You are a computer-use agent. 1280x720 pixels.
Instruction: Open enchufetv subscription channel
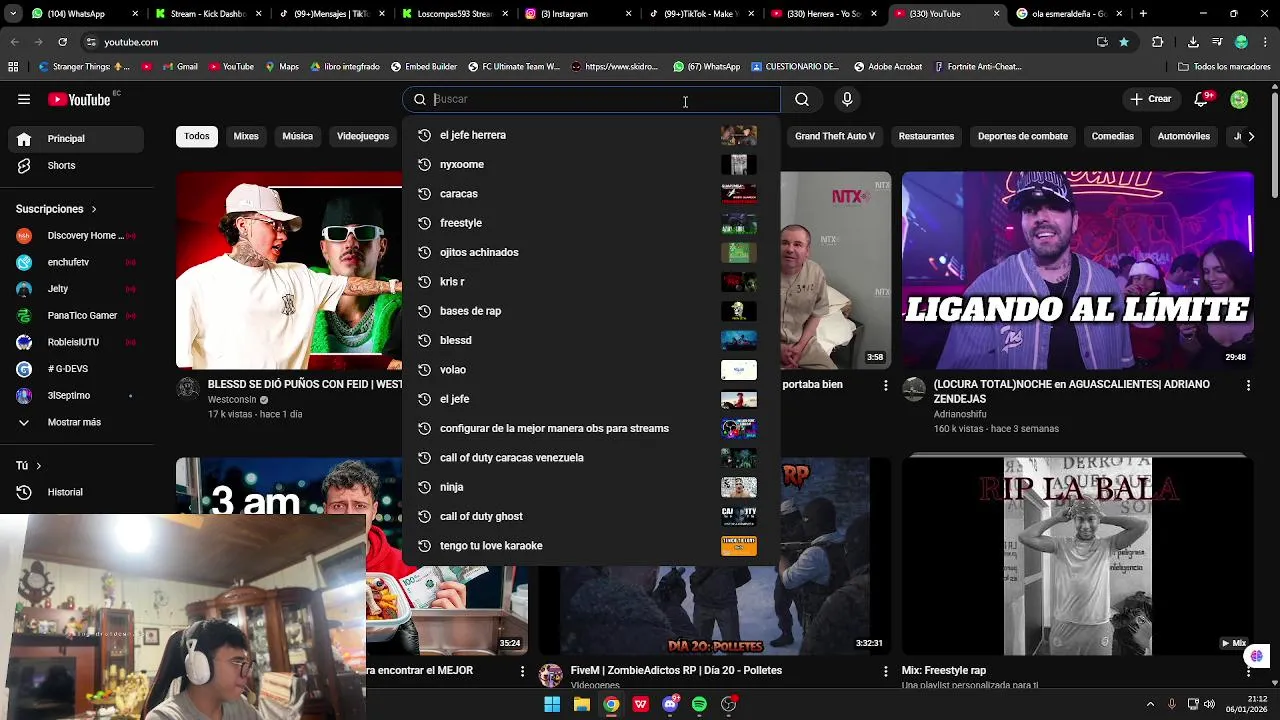[x=76, y=262]
